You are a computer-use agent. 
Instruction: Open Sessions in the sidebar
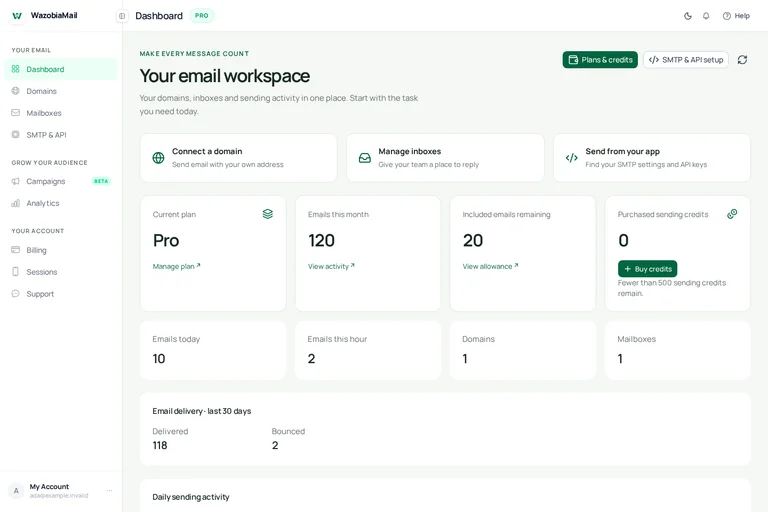point(61,272)
